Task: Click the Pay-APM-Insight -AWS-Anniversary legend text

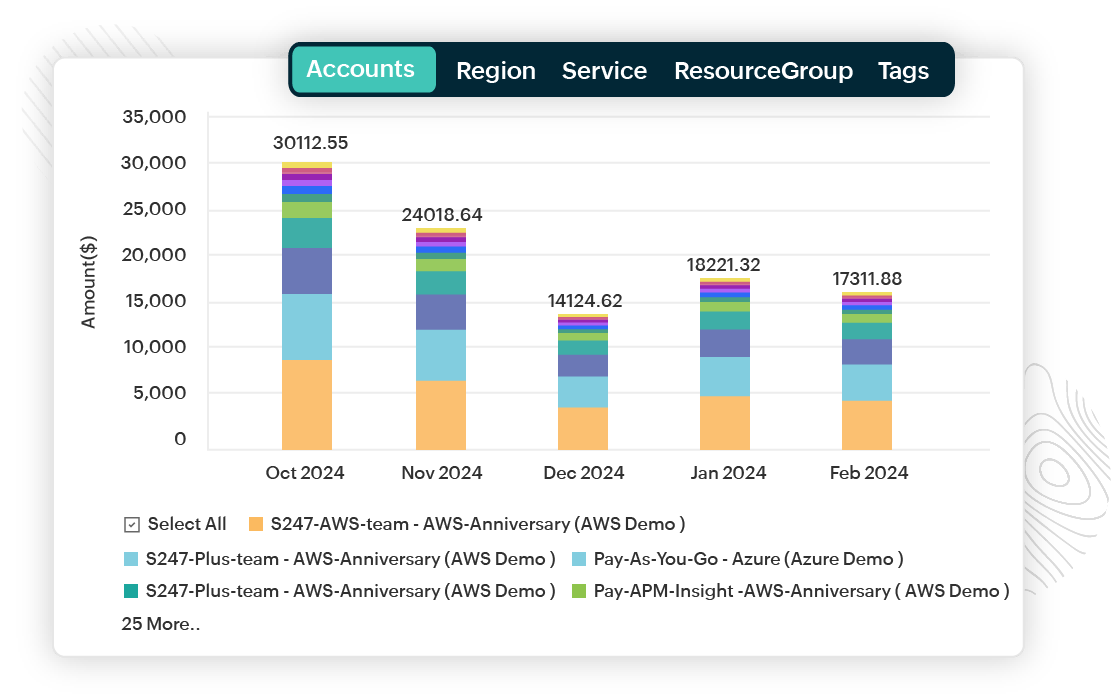Action: click(x=801, y=591)
